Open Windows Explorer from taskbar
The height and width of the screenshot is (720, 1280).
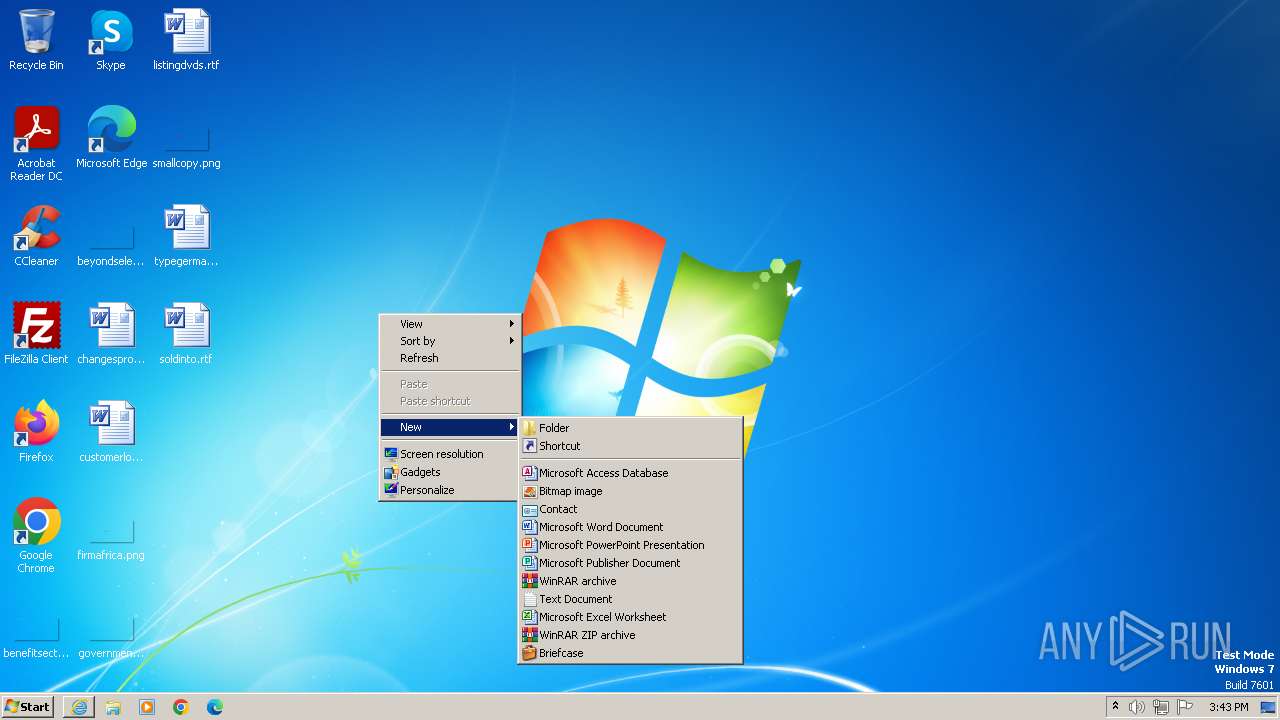pyautogui.click(x=113, y=707)
